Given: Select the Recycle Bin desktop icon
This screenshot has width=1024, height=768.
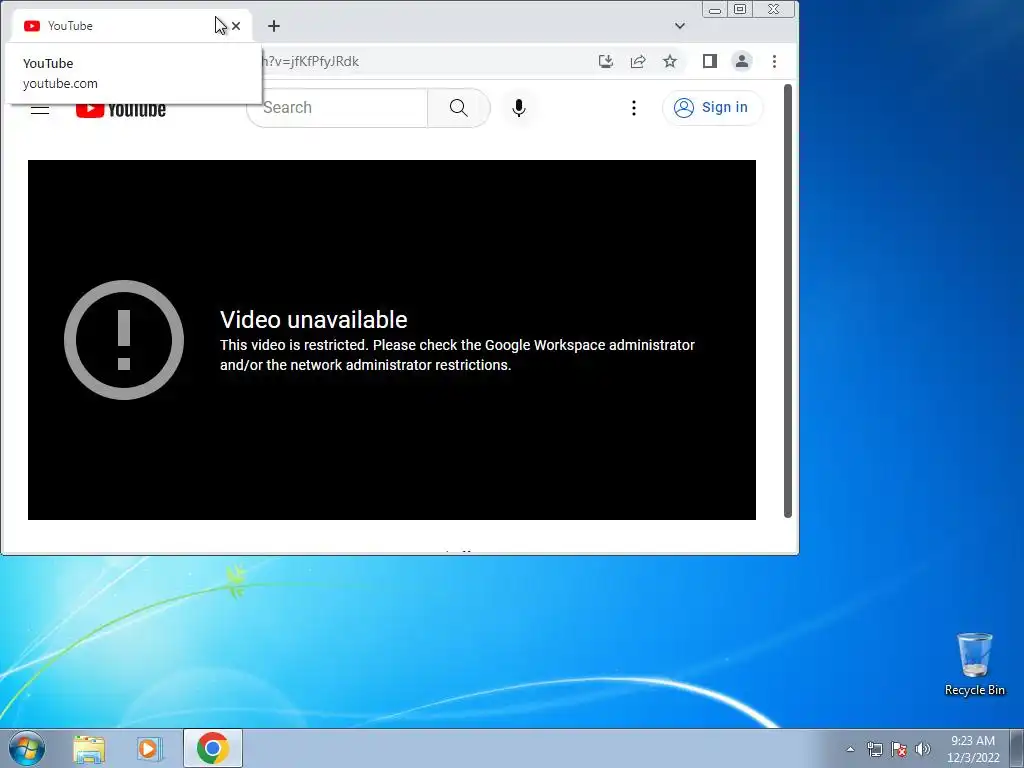Looking at the screenshot, I should (974, 664).
